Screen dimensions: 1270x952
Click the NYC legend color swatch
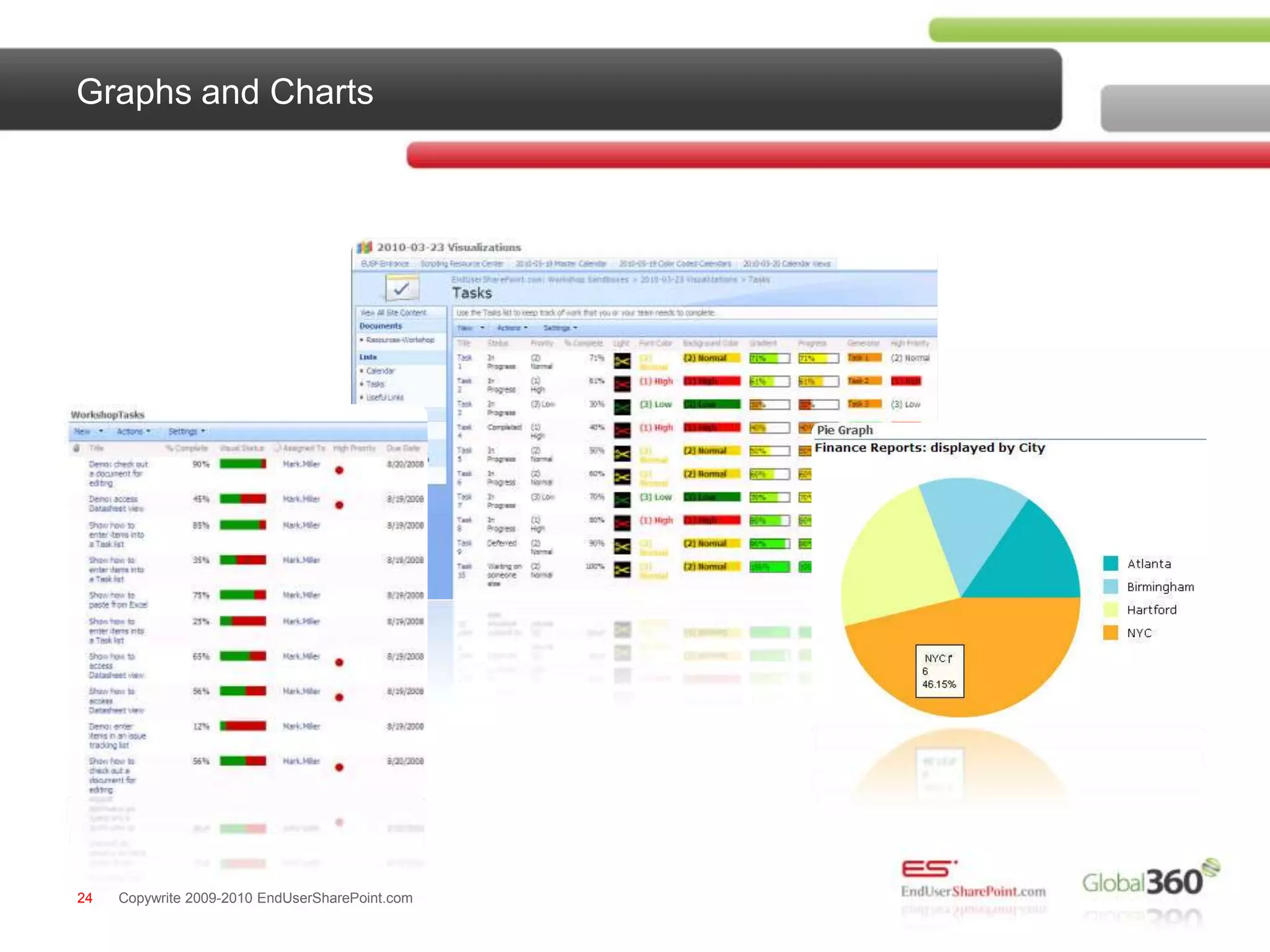click(1111, 632)
